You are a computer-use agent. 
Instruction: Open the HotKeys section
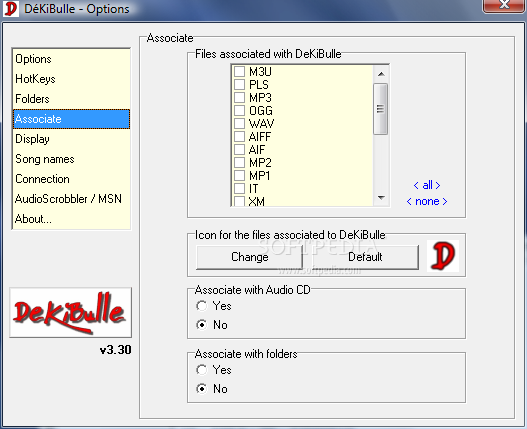[71, 79]
